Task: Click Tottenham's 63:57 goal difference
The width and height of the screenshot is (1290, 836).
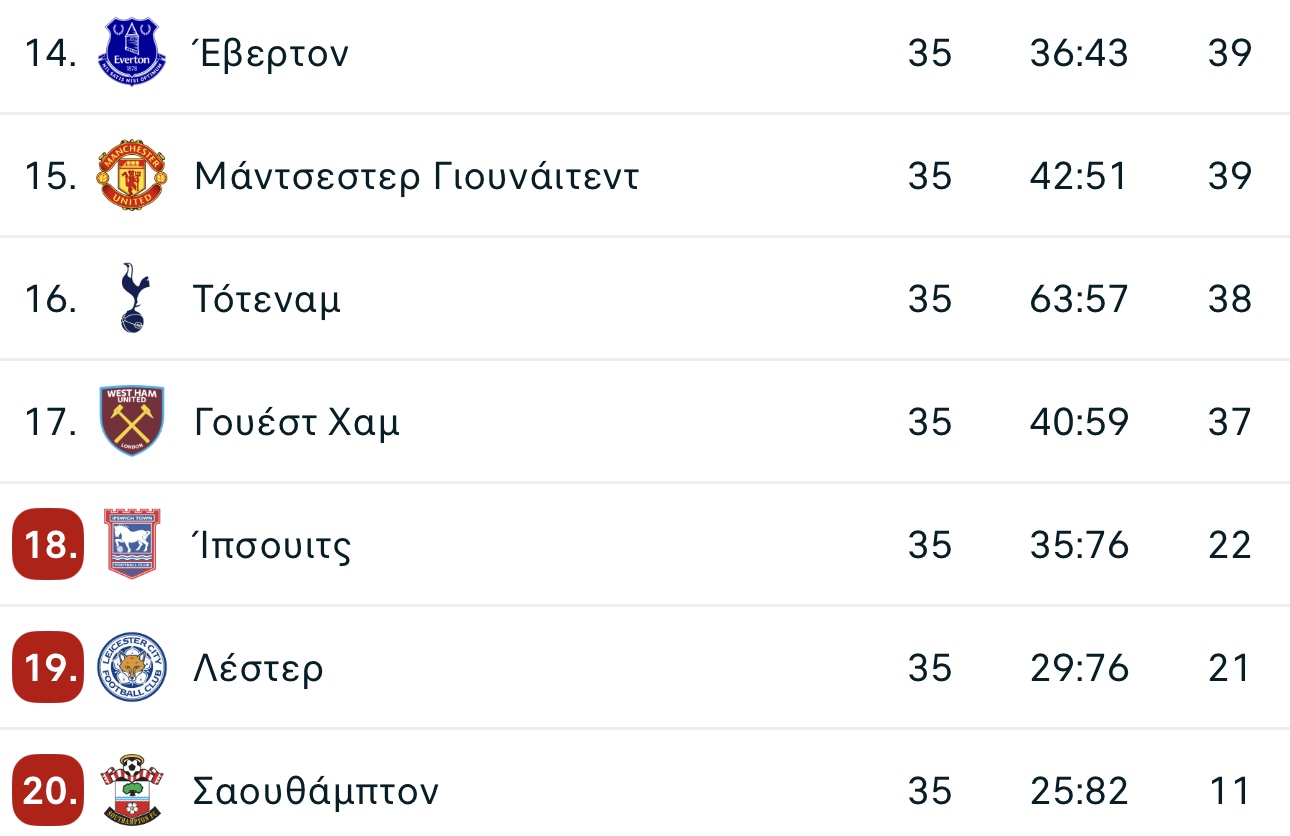Action: coord(1079,299)
